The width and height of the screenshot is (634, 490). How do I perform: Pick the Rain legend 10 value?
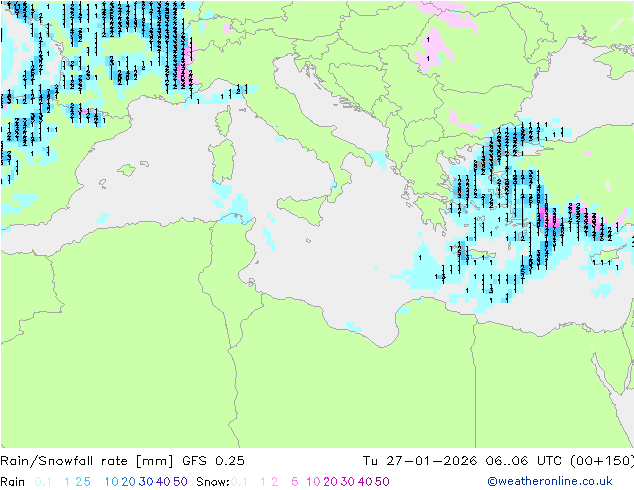coord(112,482)
